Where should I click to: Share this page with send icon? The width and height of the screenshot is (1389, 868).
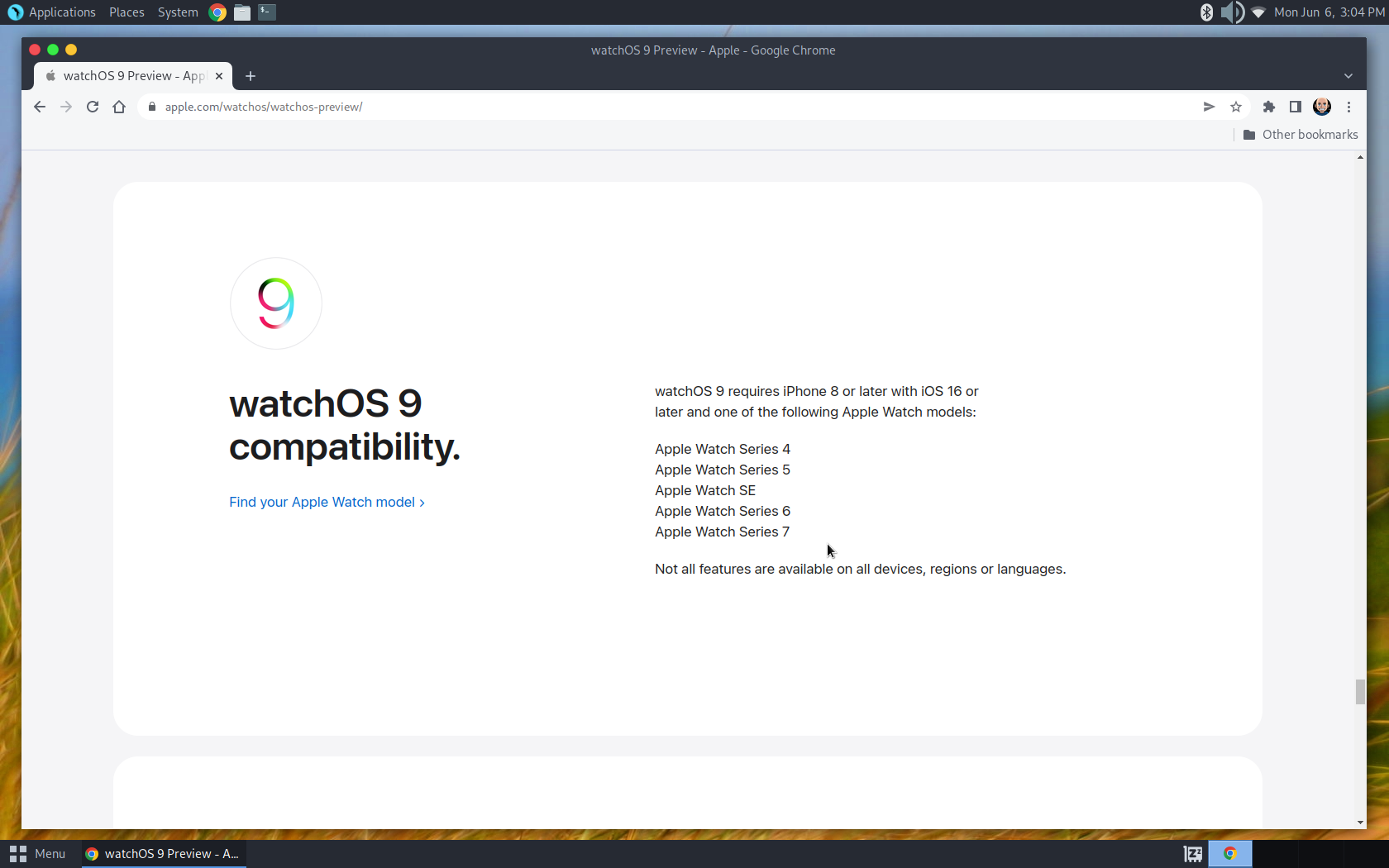[x=1209, y=107]
